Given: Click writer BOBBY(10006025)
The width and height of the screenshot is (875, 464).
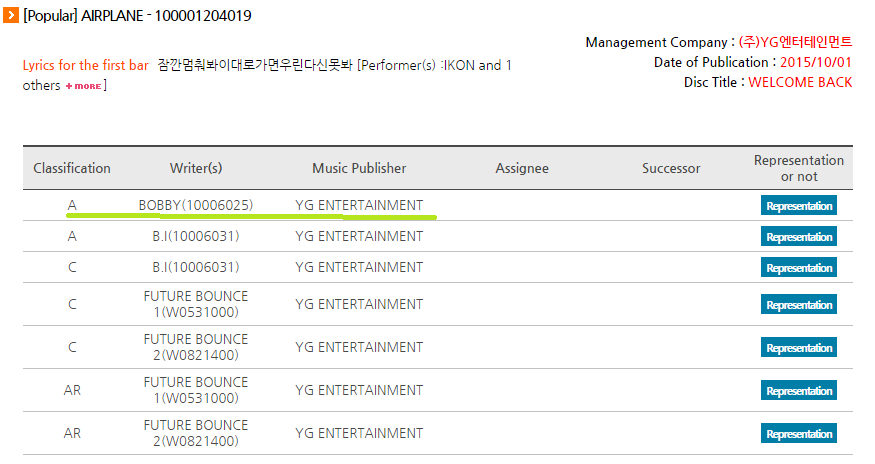Looking at the screenshot, I should click(196, 205).
